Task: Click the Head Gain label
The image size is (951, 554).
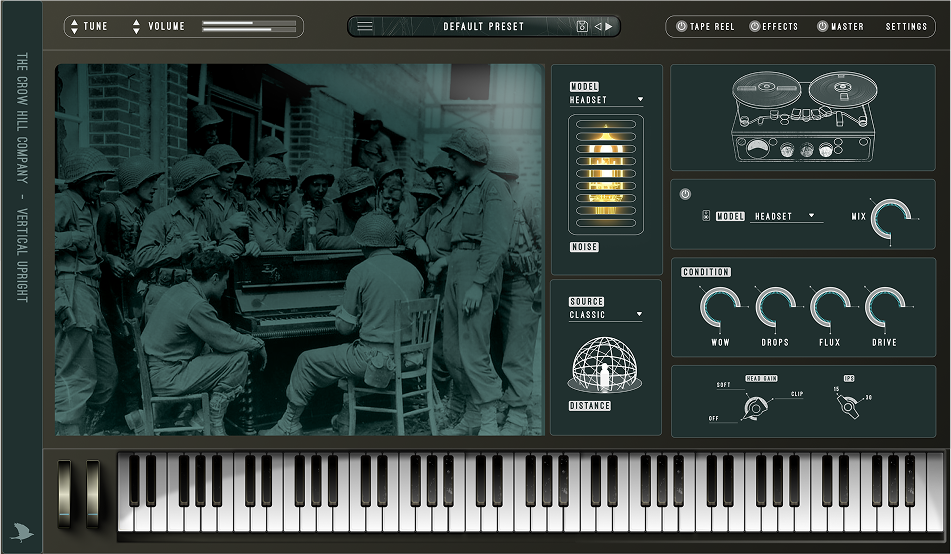Action: tap(761, 379)
